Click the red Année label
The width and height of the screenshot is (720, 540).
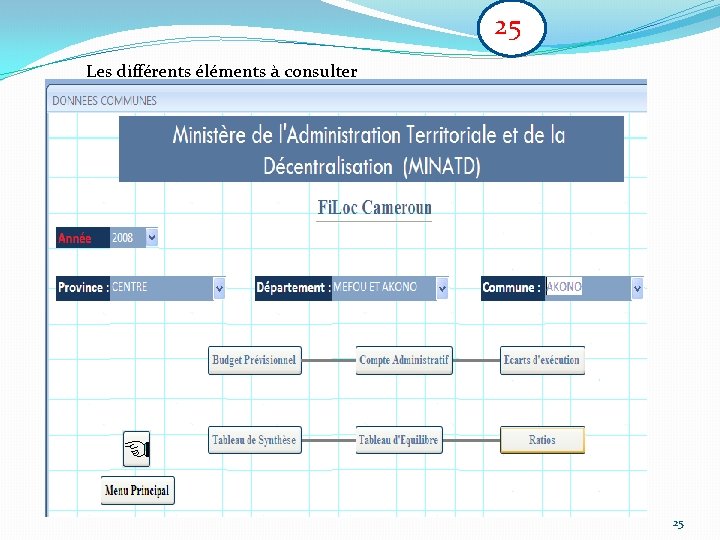(x=83, y=237)
